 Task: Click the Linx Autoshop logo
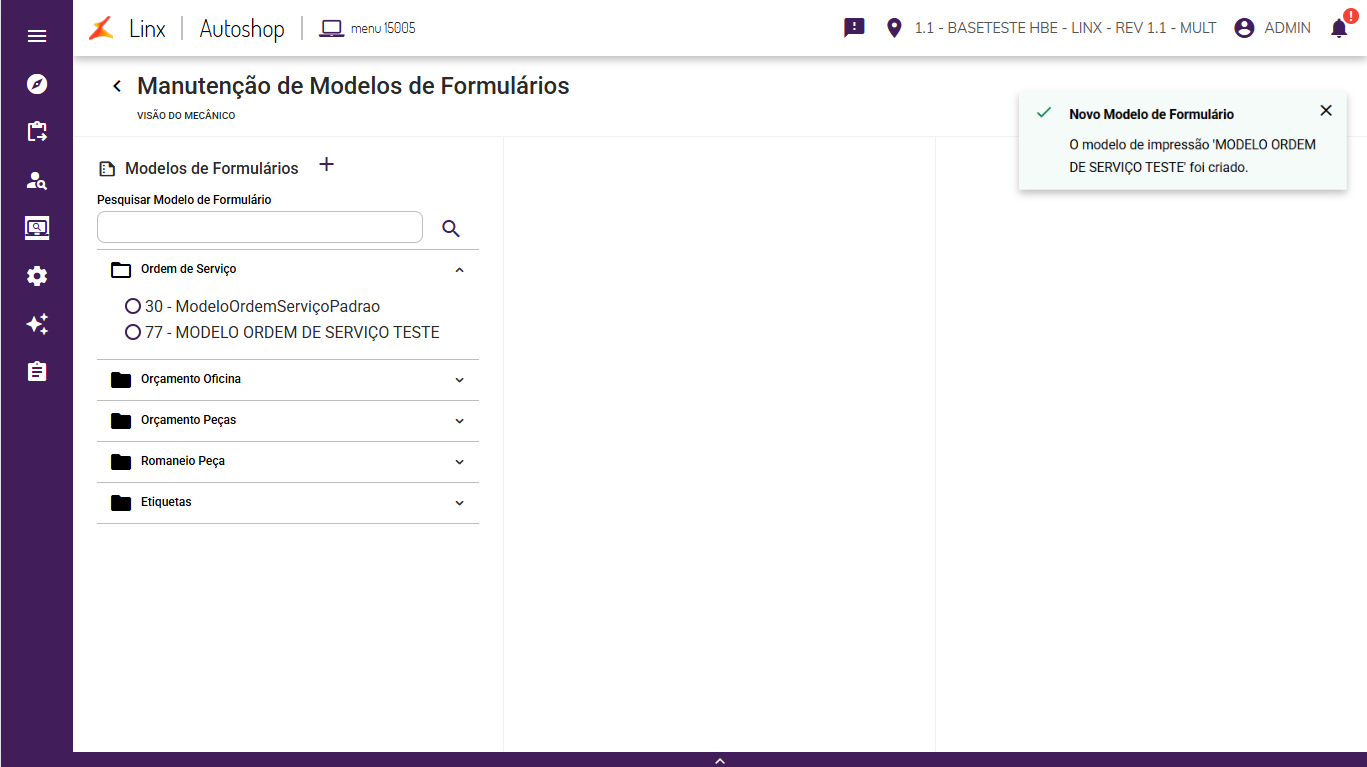187,28
